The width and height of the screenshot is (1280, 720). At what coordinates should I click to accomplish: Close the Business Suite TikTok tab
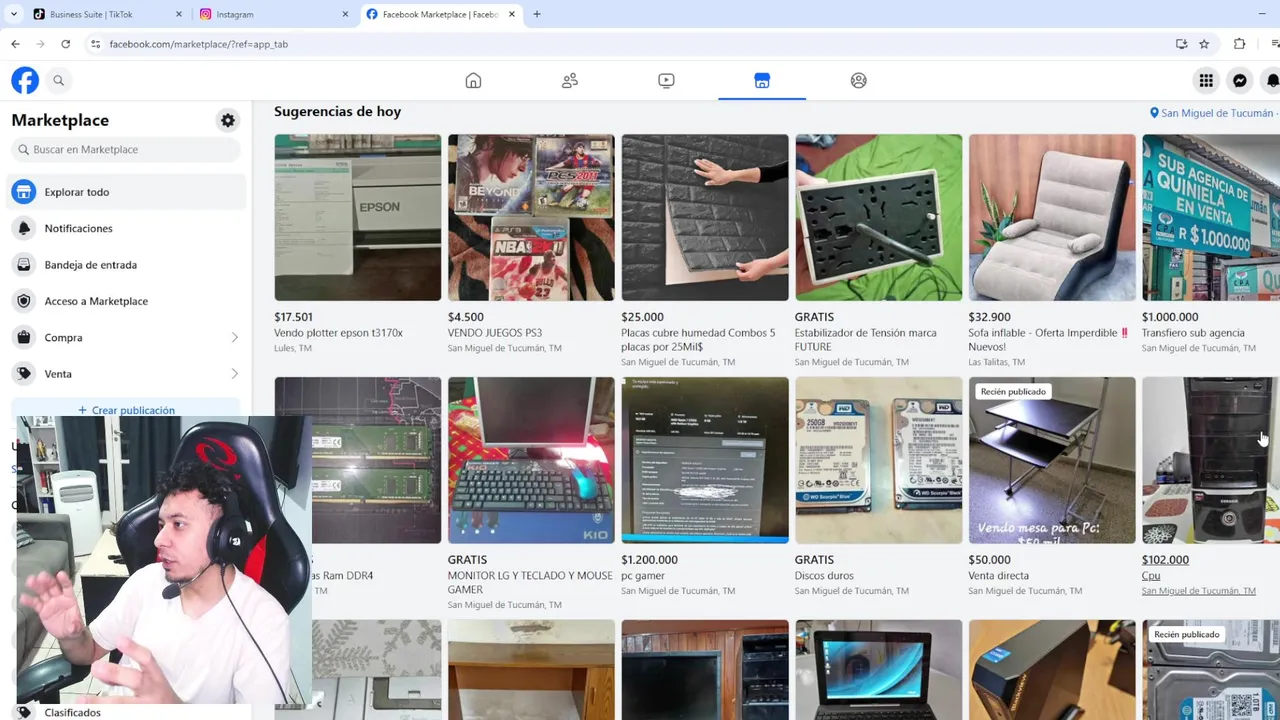click(178, 14)
